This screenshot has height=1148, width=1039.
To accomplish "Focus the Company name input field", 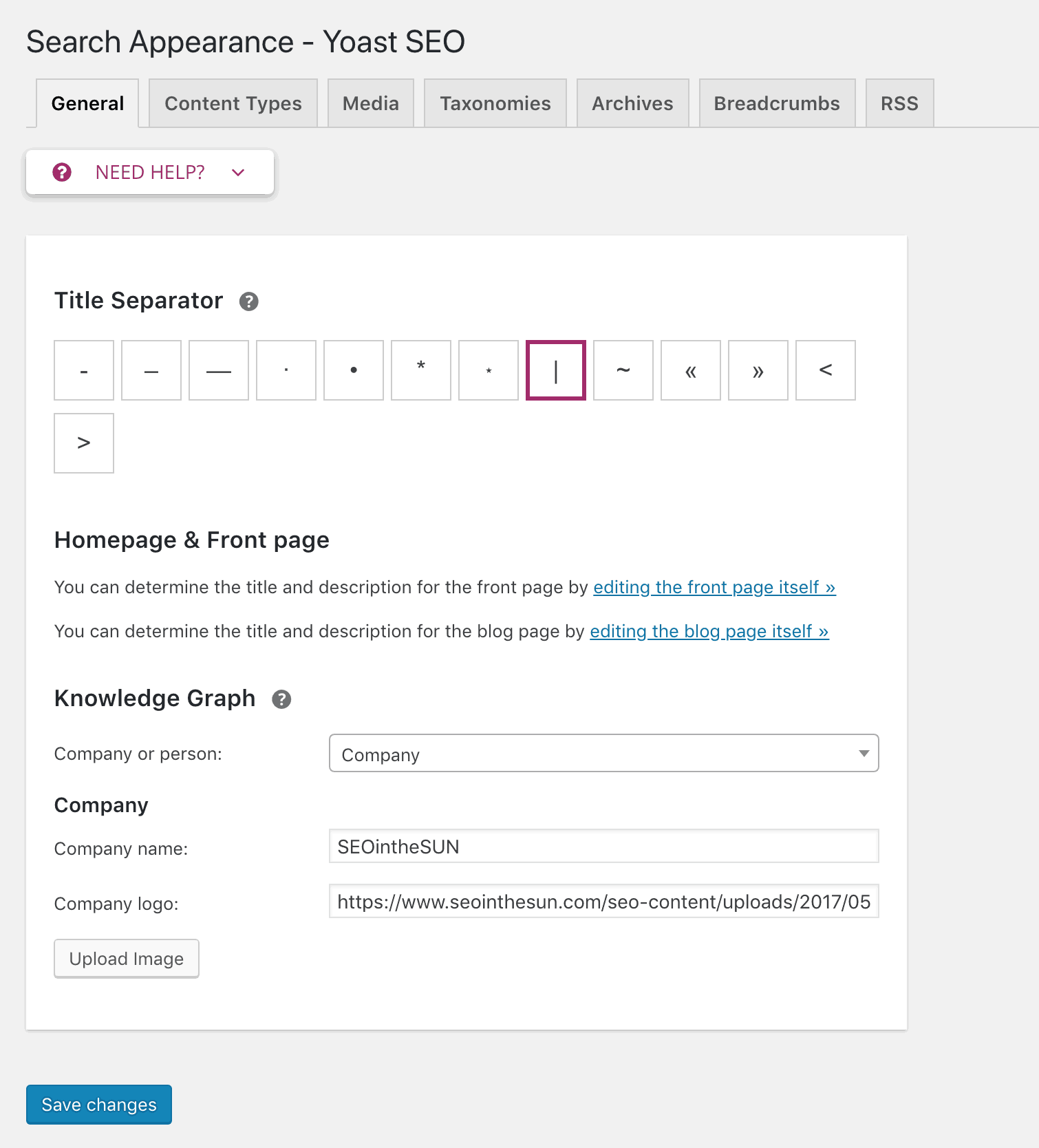I will tap(604, 846).
